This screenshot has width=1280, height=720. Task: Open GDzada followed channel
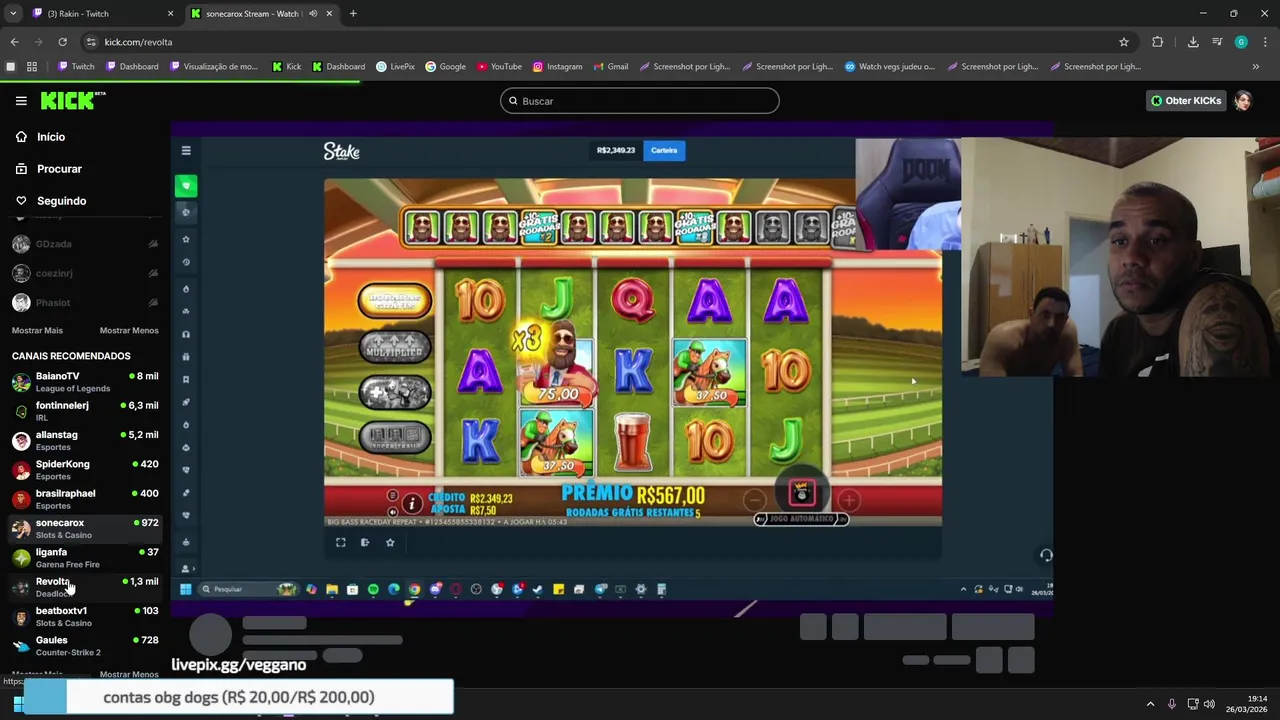click(85, 244)
